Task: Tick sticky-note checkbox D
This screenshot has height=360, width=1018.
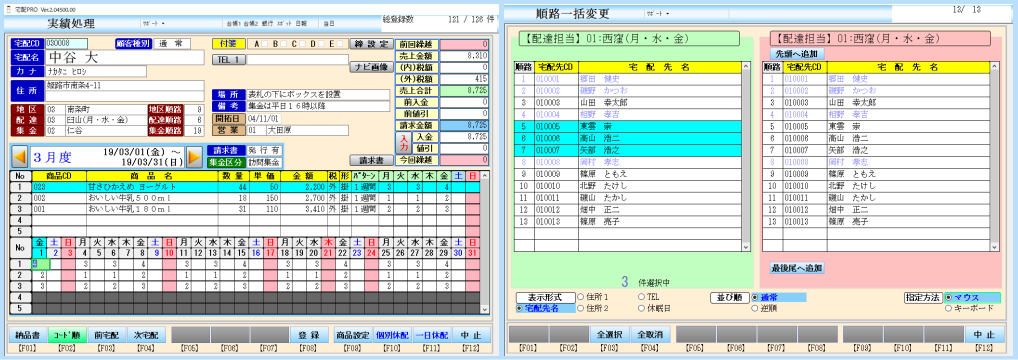Action: pyautogui.click(x=321, y=44)
